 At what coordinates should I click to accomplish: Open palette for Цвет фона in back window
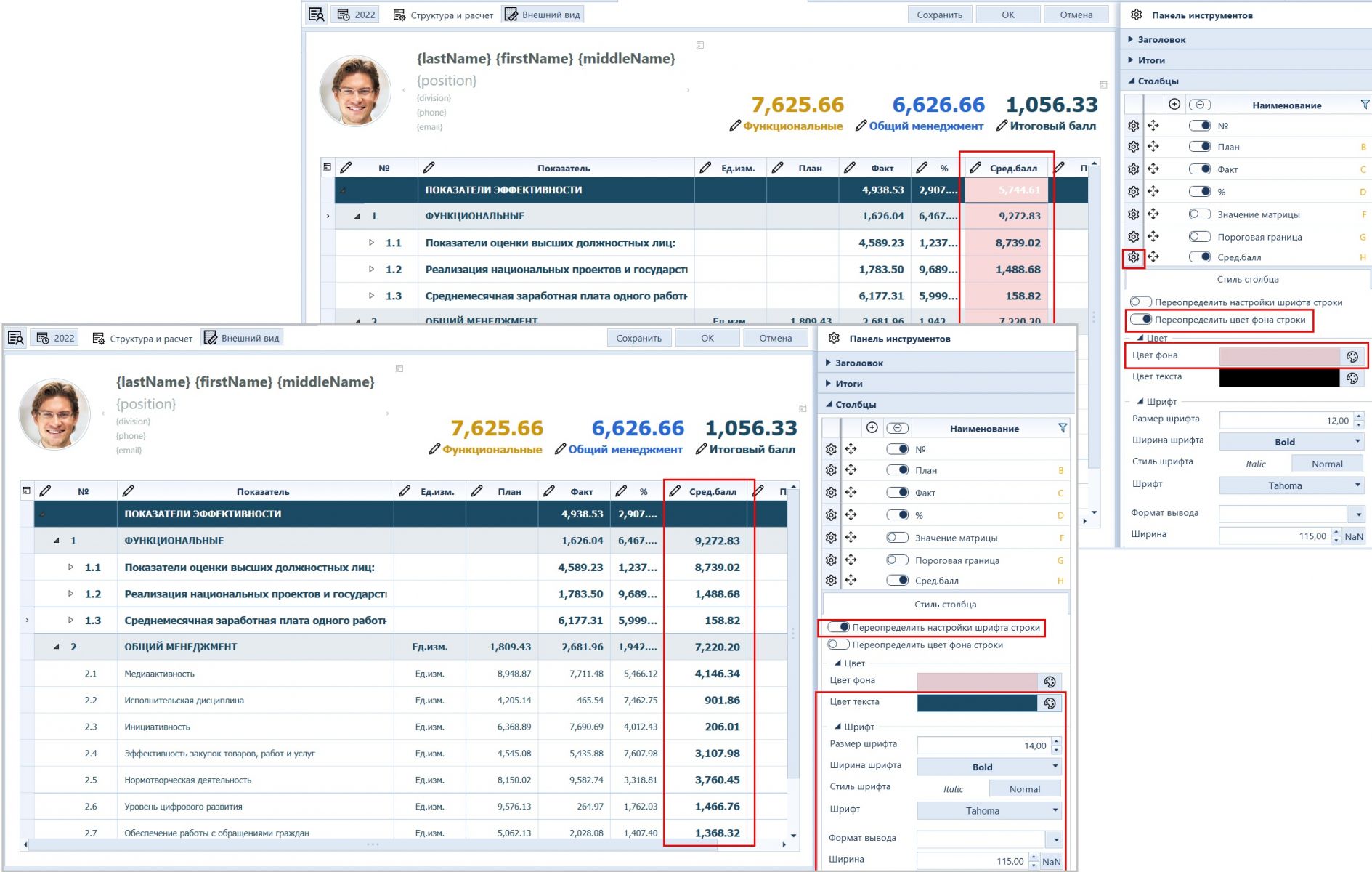click(1352, 356)
